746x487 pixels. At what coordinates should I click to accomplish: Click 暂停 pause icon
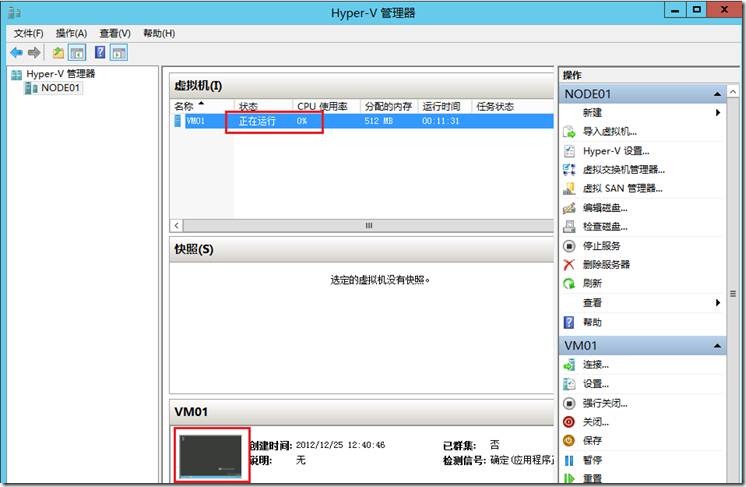[x=569, y=460]
